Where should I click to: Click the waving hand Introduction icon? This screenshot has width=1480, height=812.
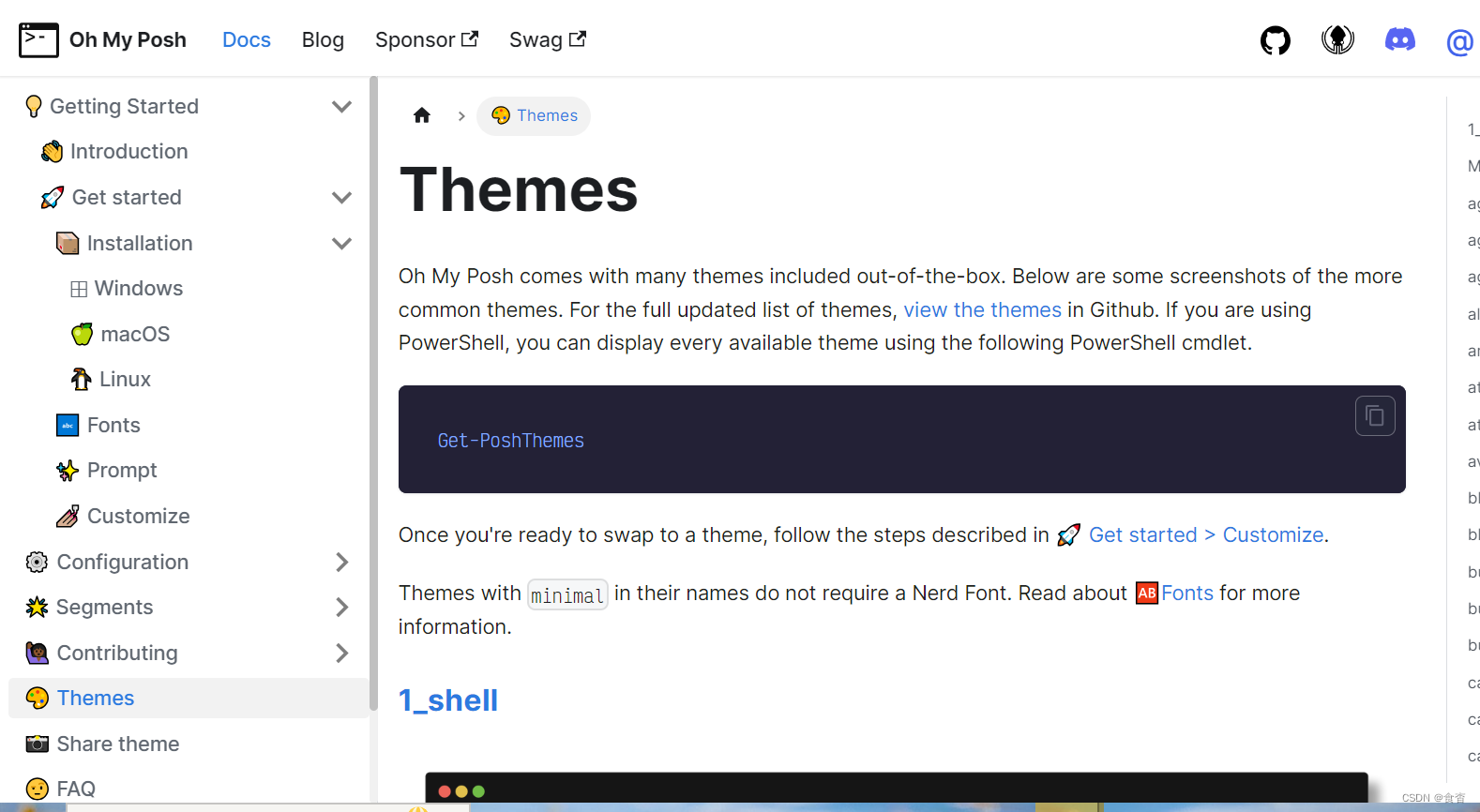tap(53, 151)
